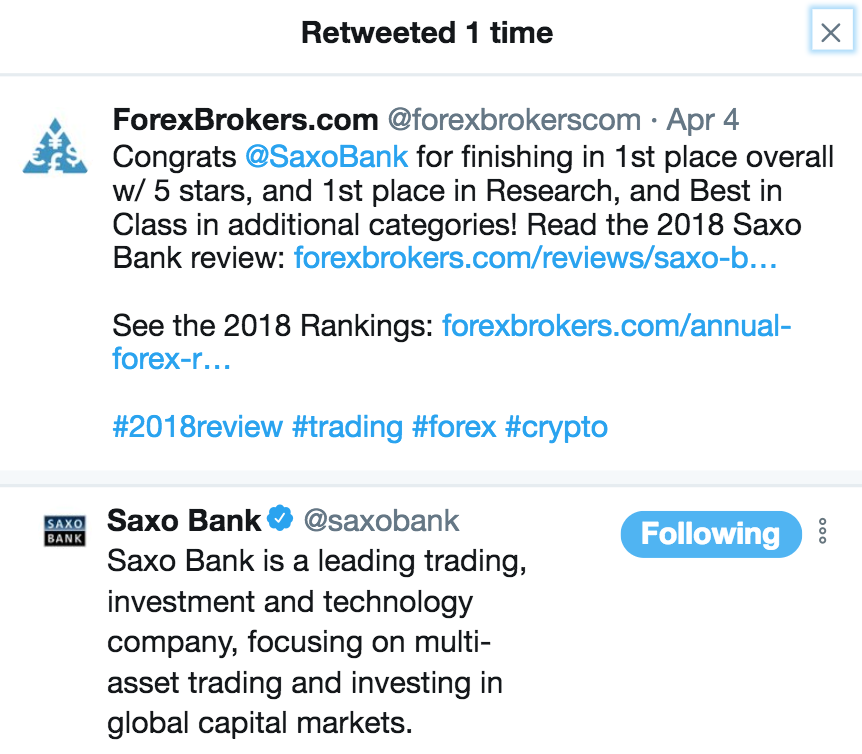Open the Apr 4 tweet timestamp
The width and height of the screenshot is (862, 754).
(x=702, y=121)
